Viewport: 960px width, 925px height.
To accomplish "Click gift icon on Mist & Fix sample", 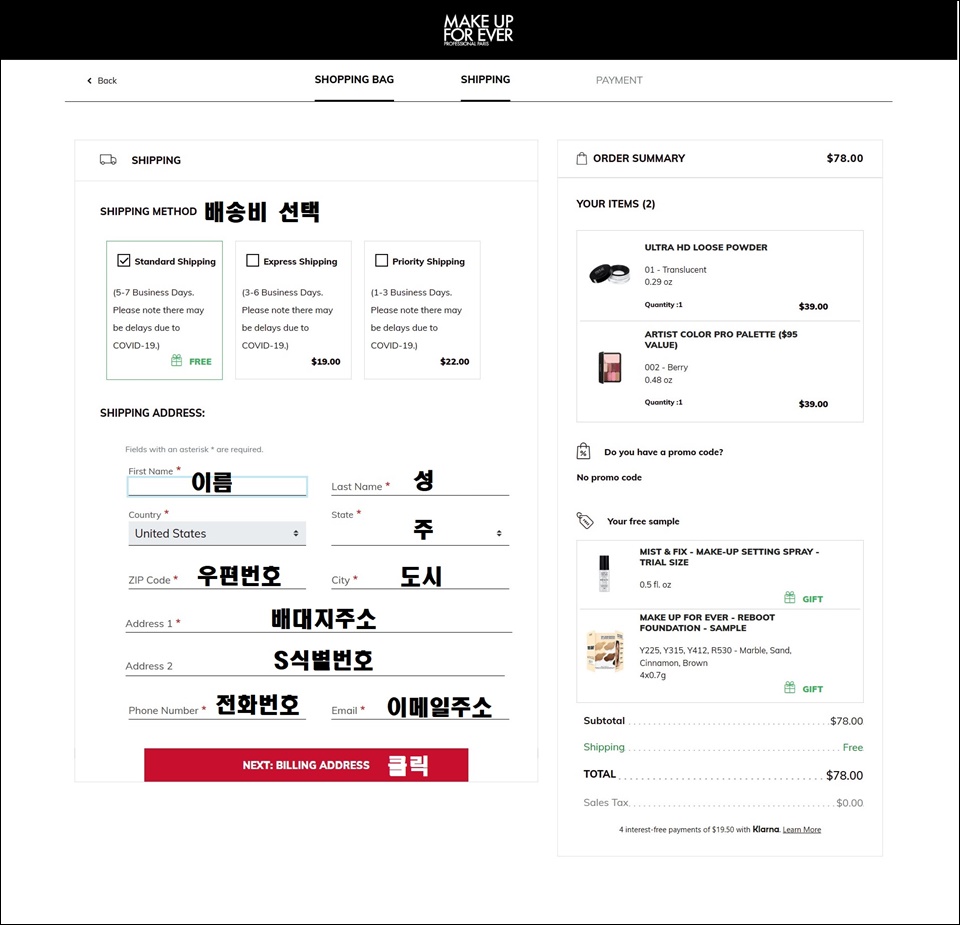I will point(790,597).
